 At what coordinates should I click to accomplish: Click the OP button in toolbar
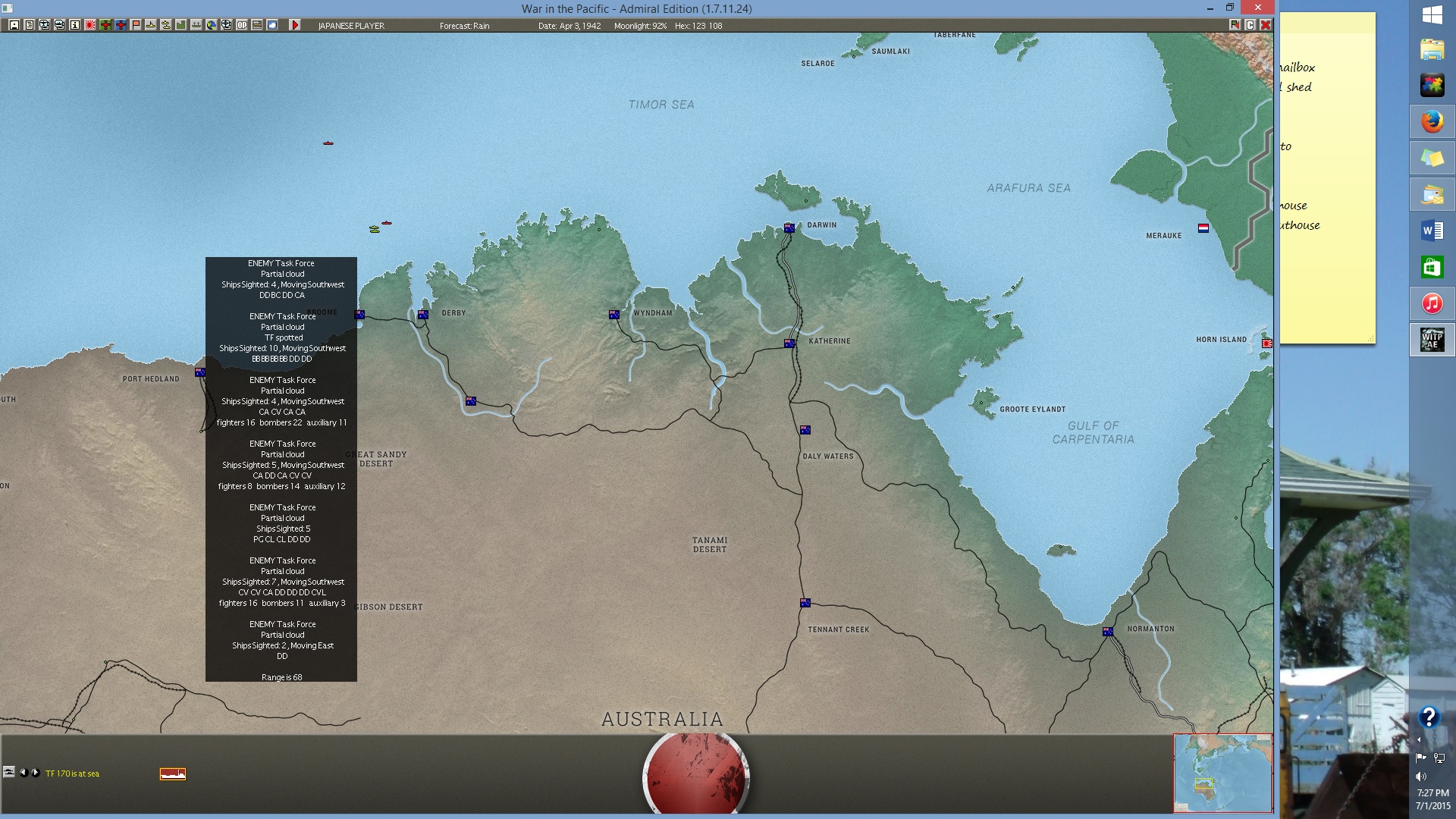[x=242, y=25]
